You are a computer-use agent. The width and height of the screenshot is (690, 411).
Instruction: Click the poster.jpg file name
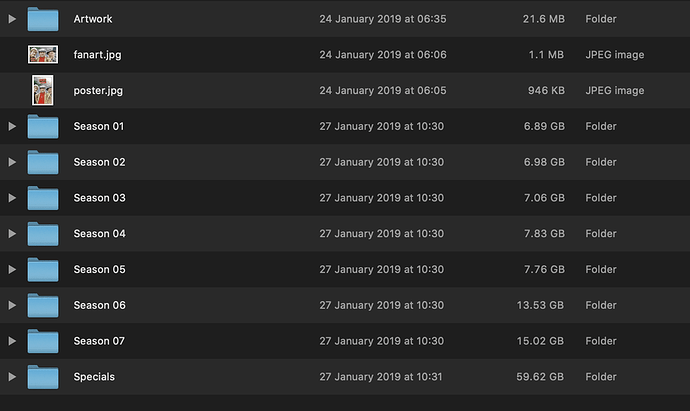pos(98,91)
